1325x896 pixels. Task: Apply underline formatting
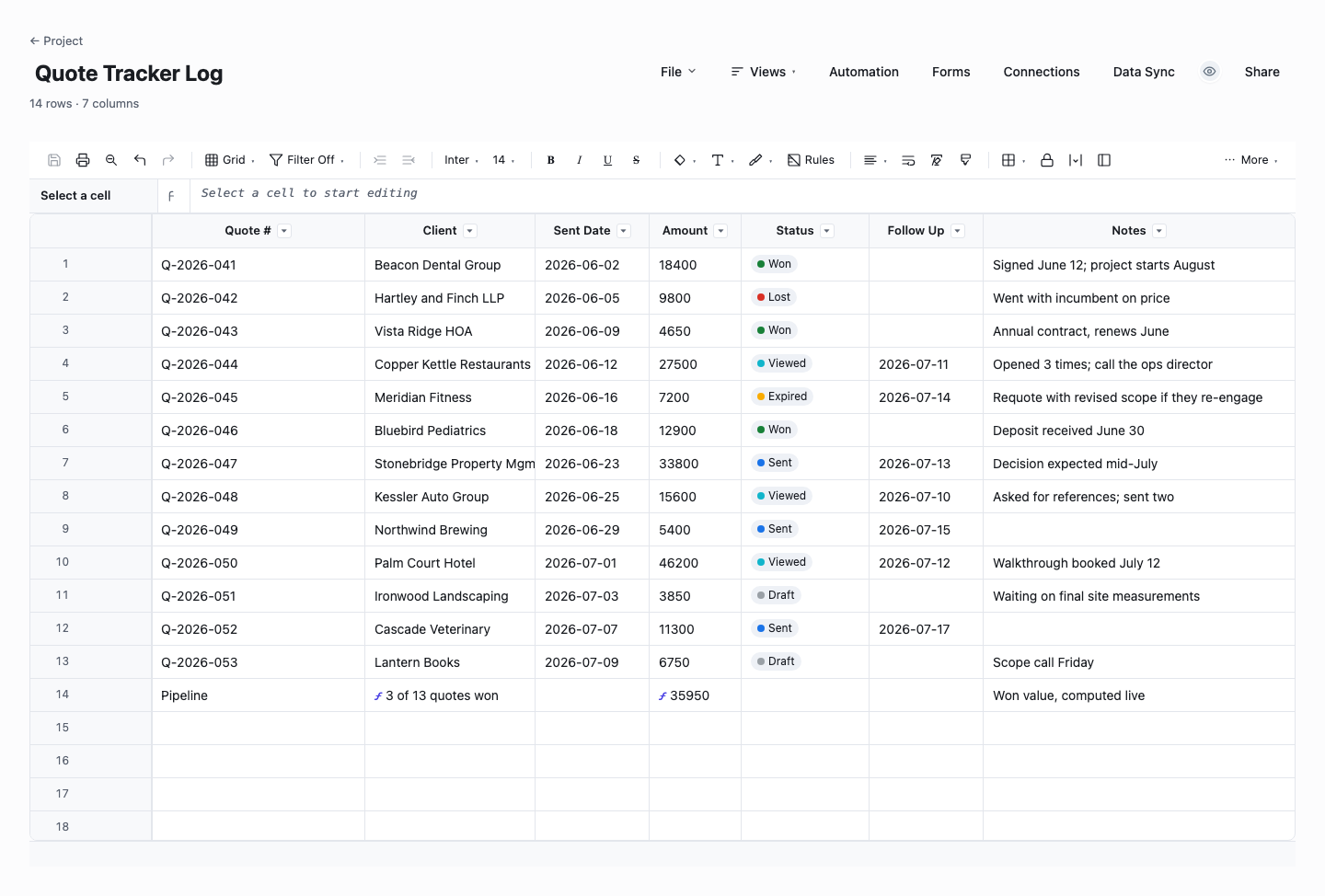tap(607, 160)
